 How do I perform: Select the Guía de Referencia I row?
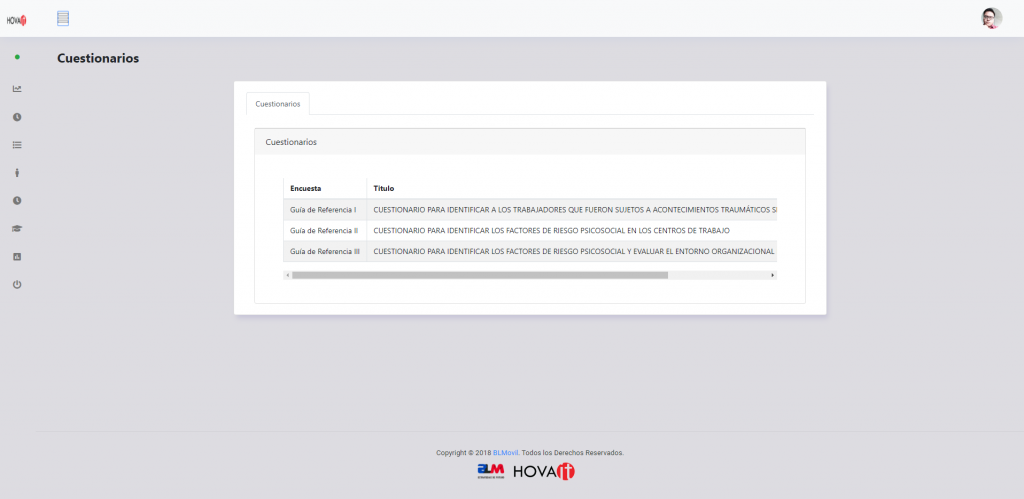[x=323, y=210]
